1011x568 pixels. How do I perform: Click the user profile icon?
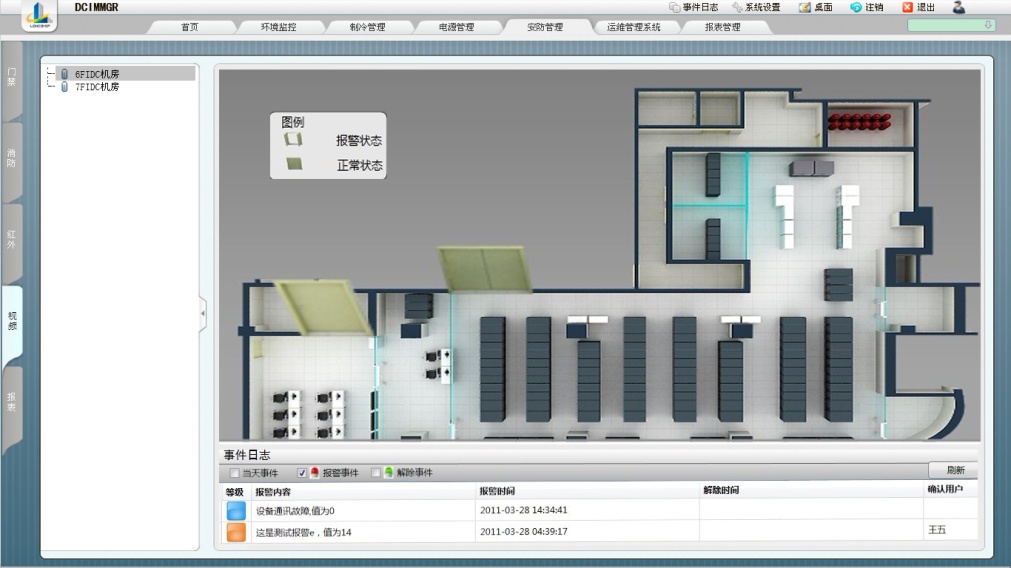pyautogui.click(x=959, y=7)
